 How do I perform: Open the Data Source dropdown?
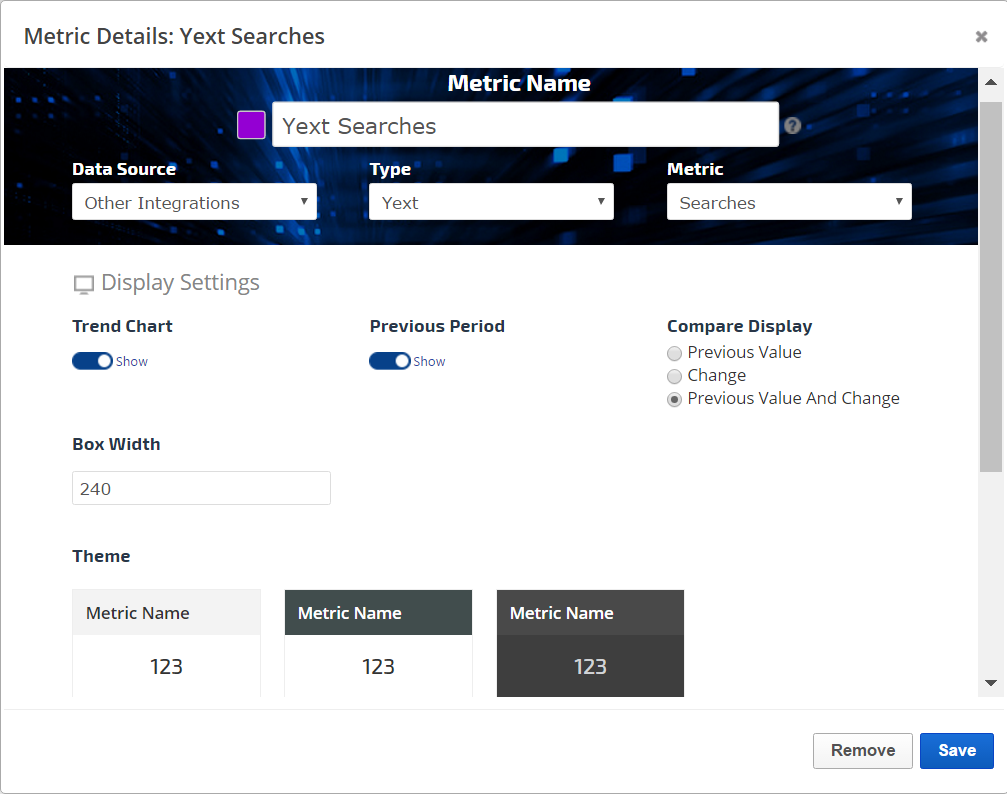pos(194,202)
